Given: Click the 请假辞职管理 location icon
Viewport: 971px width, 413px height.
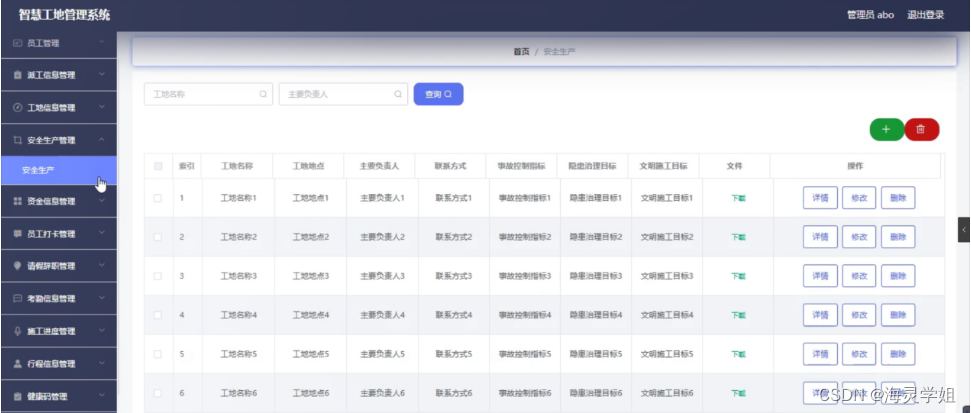Looking at the screenshot, I should [17, 266].
